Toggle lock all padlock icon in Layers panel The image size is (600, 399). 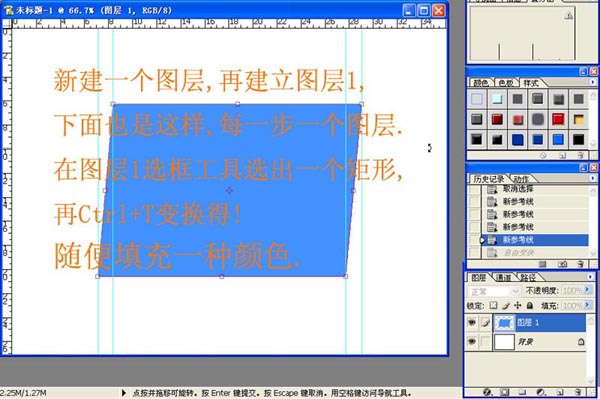[x=530, y=305]
